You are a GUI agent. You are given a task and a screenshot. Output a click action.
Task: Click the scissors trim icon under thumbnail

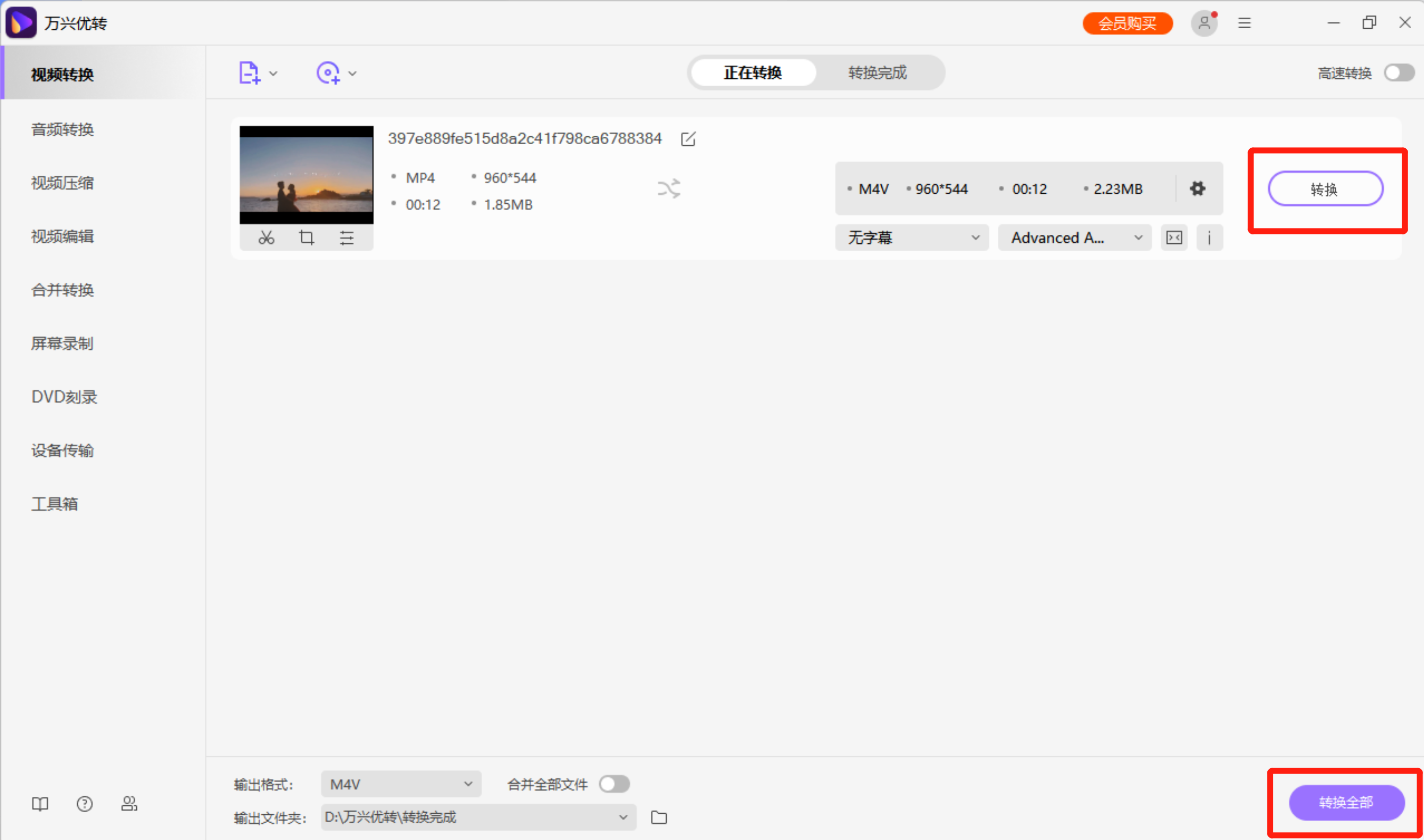pyautogui.click(x=266, y=238)
